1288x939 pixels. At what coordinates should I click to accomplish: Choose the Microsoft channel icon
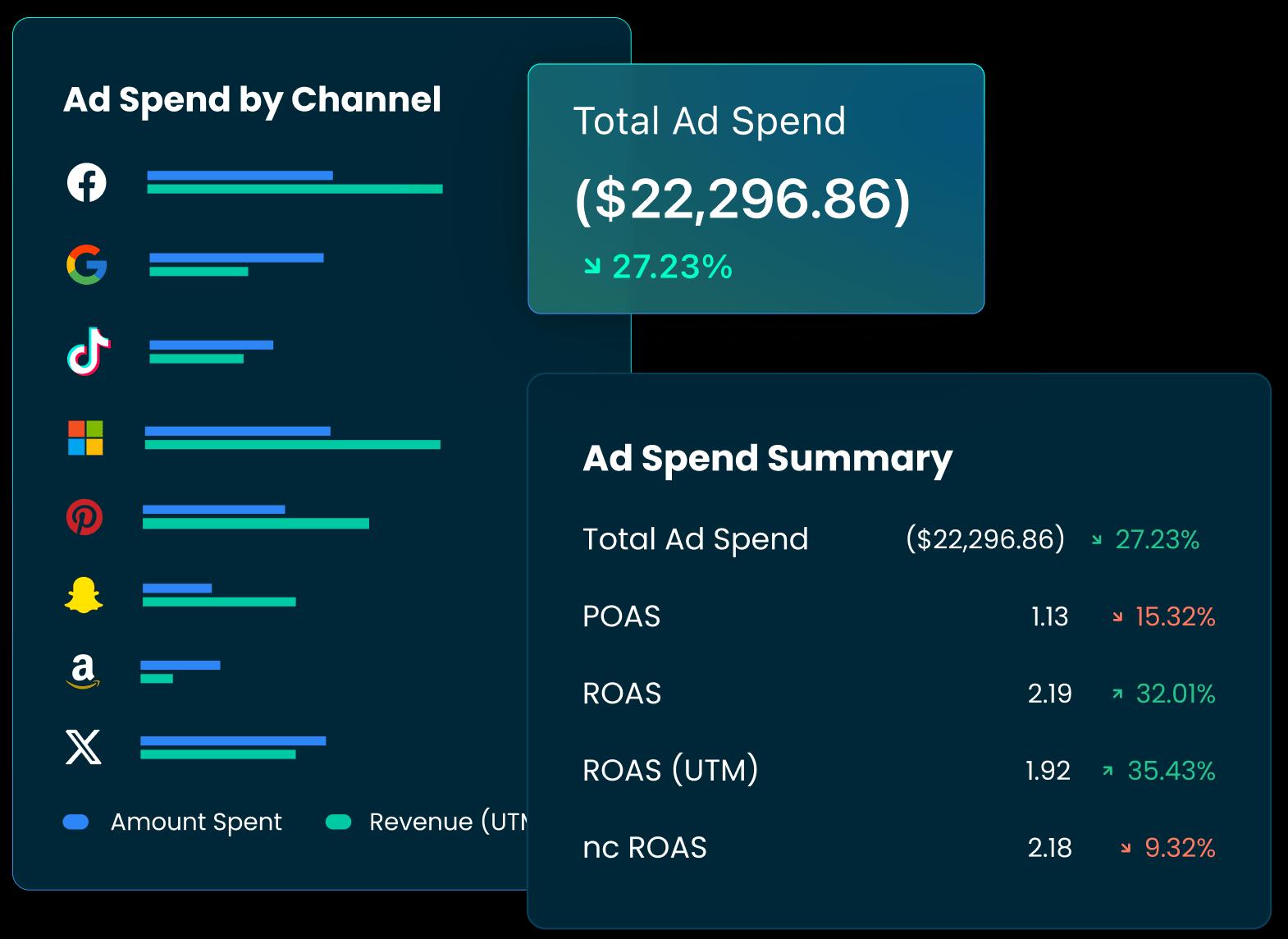coord(85,437)
